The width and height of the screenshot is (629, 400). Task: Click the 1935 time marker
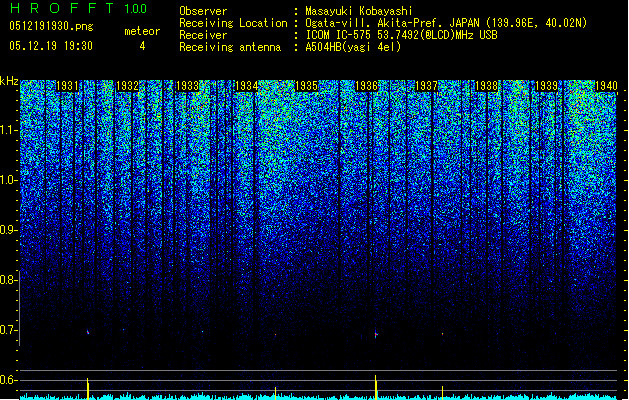[306, 86]
